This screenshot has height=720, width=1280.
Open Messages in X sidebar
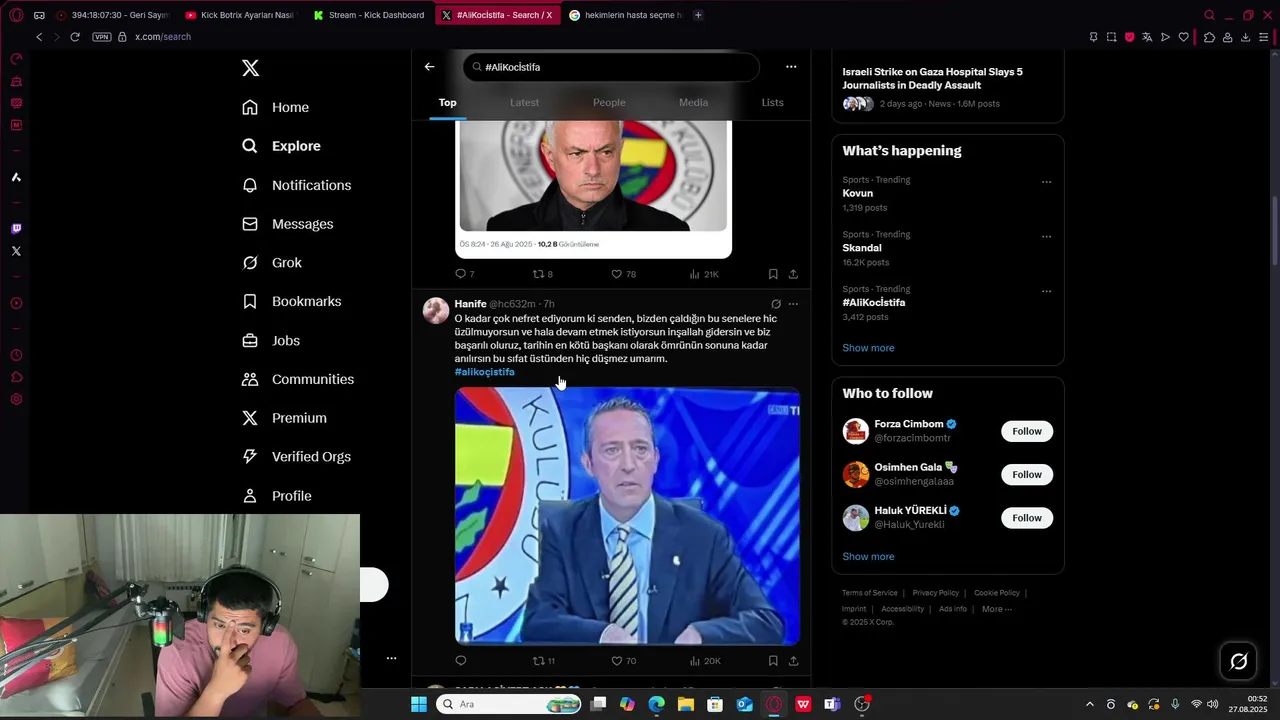(288, 224)
